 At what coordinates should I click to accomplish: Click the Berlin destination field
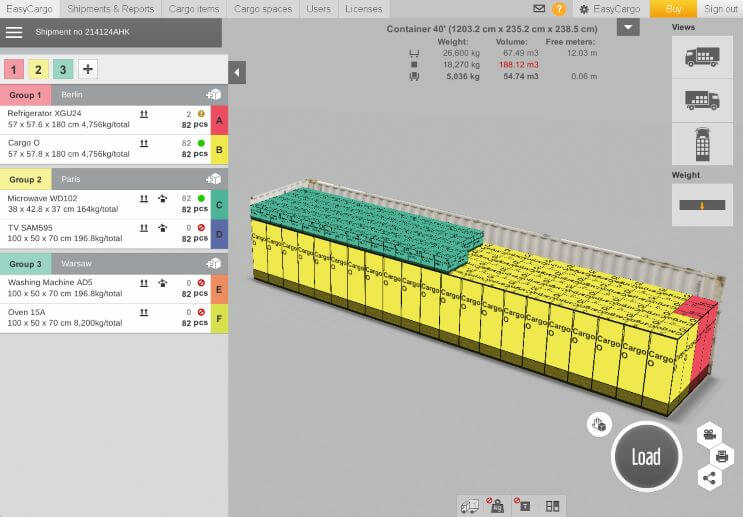coord(127,95)
